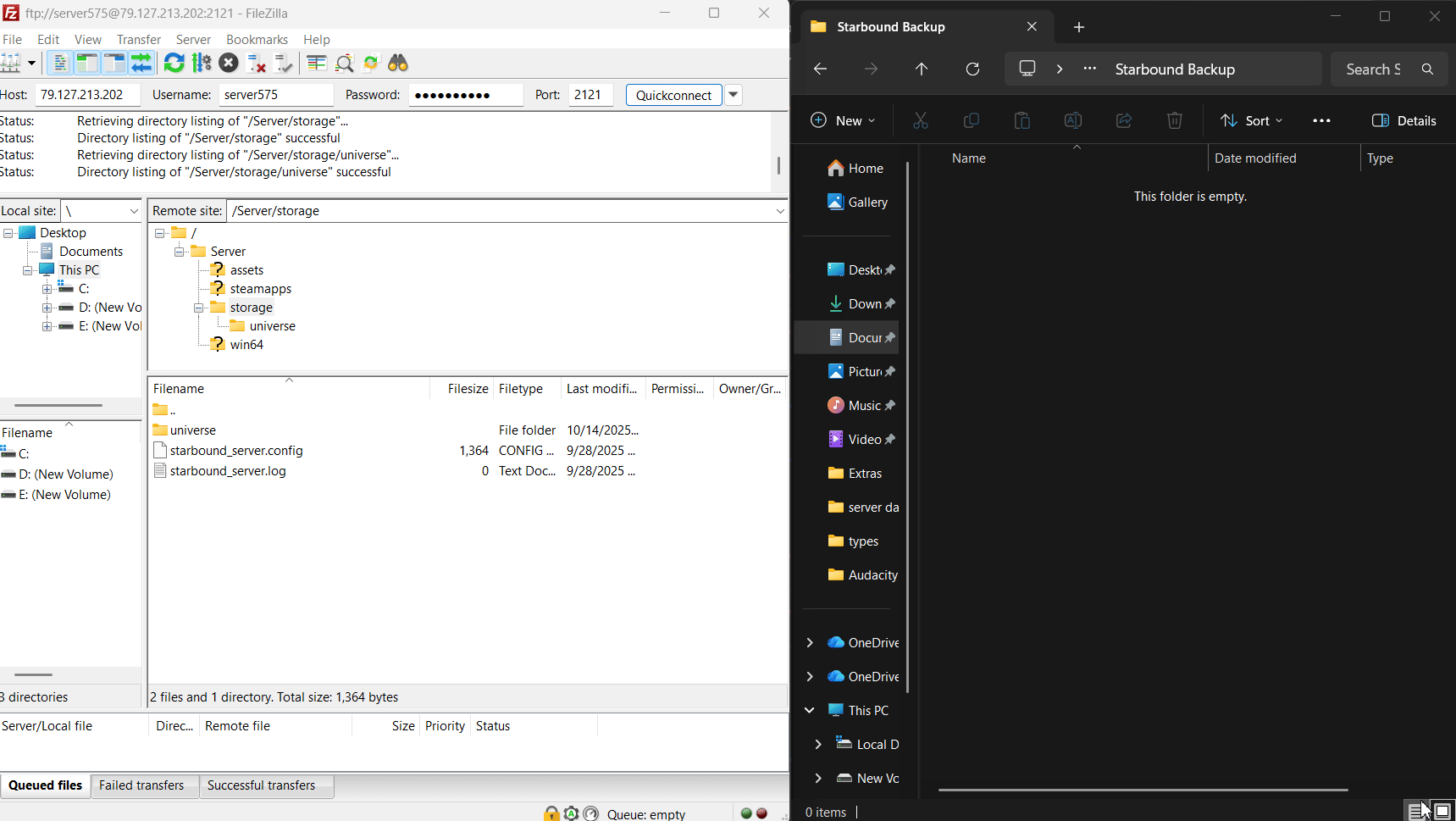Image resolution: width=1456 pixels, height=821 pixels.
Task: Click the Explorer horizontal scrollbar
Action: click(x=1143, y=790)
